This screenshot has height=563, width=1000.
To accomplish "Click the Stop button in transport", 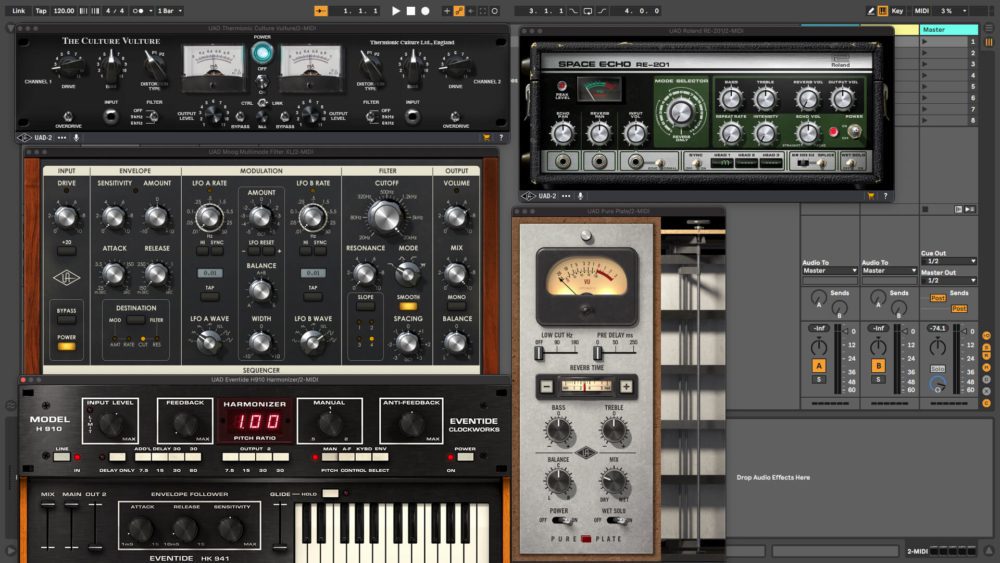I will (410, 10).
